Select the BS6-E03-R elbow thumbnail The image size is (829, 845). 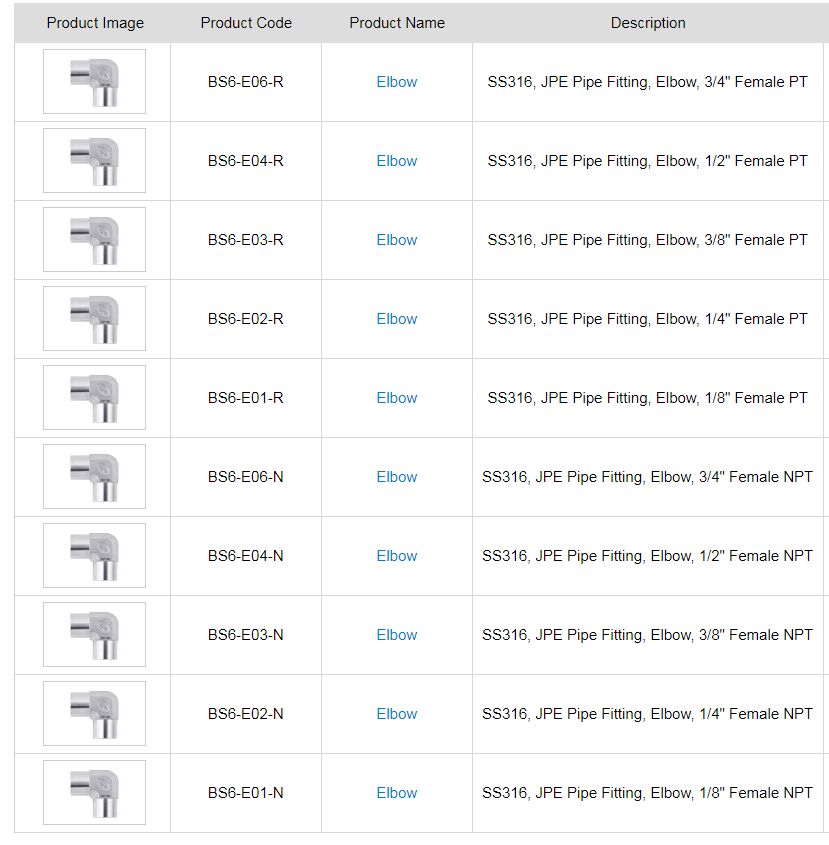click(x=94, y=240)
